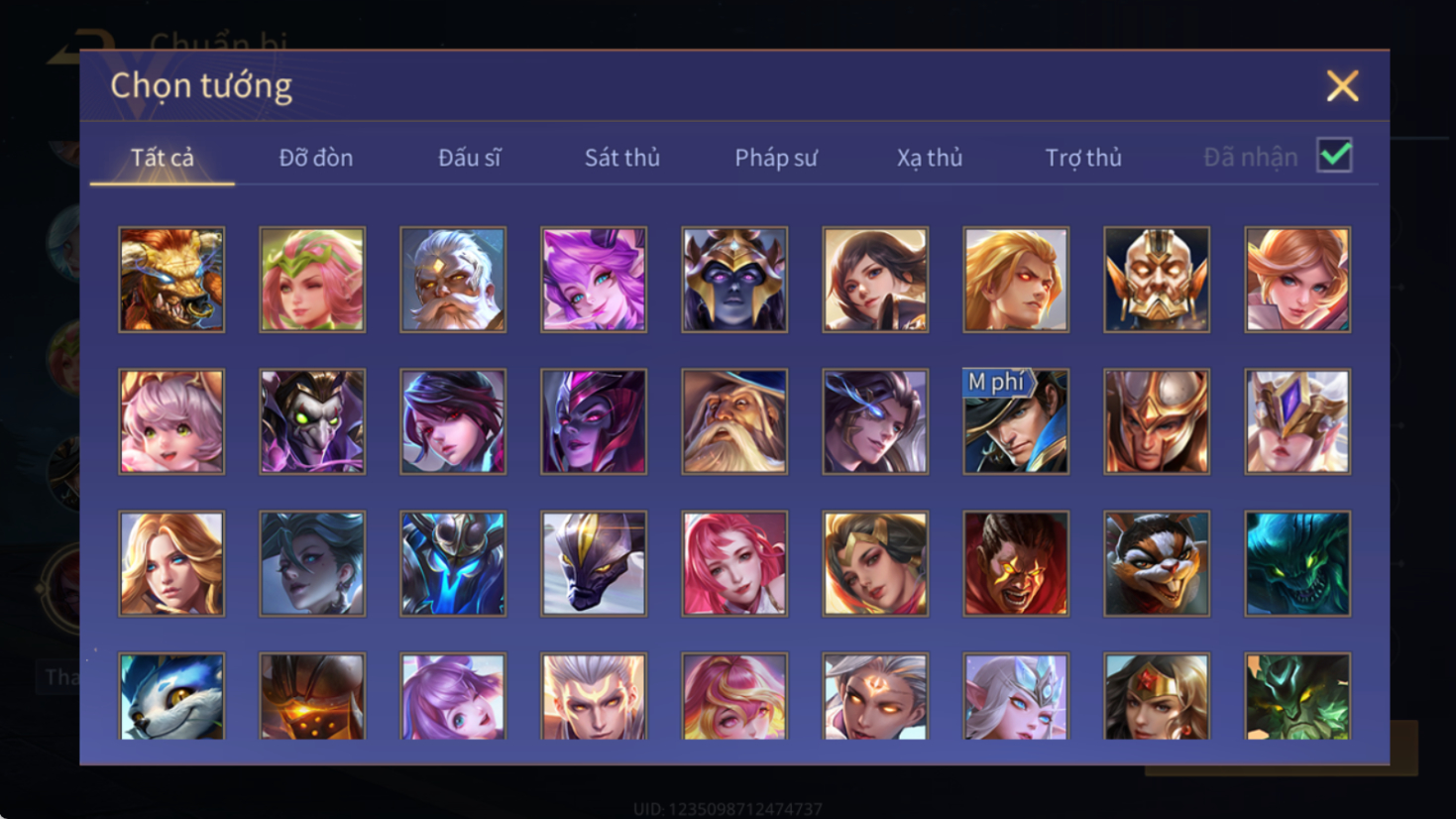Image resolution: width=1456 pixels, height=819 pixels.
Task: Switch to the Trợ thủ tab
Action: click(1083, 158)
